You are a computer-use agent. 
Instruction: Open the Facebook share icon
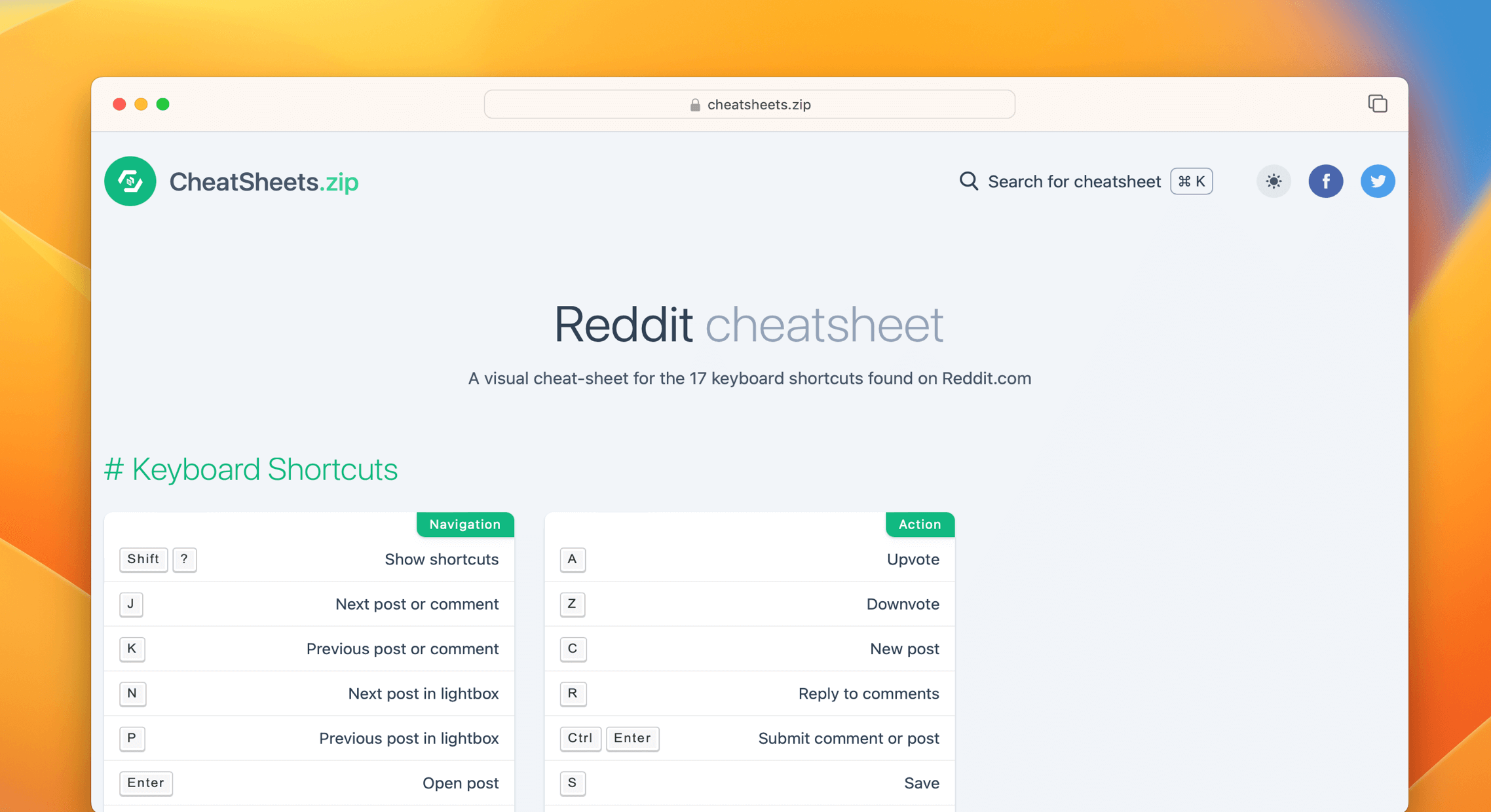click(1326, 181)
